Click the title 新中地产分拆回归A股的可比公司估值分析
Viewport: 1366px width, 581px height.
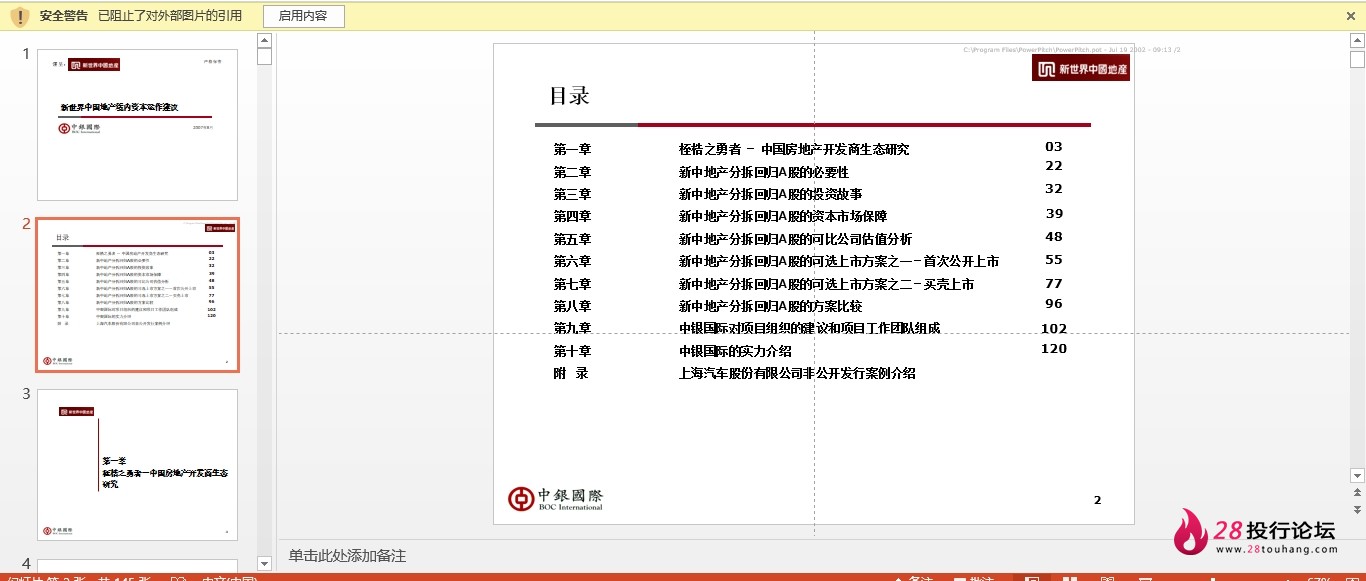tap(796, 239)
